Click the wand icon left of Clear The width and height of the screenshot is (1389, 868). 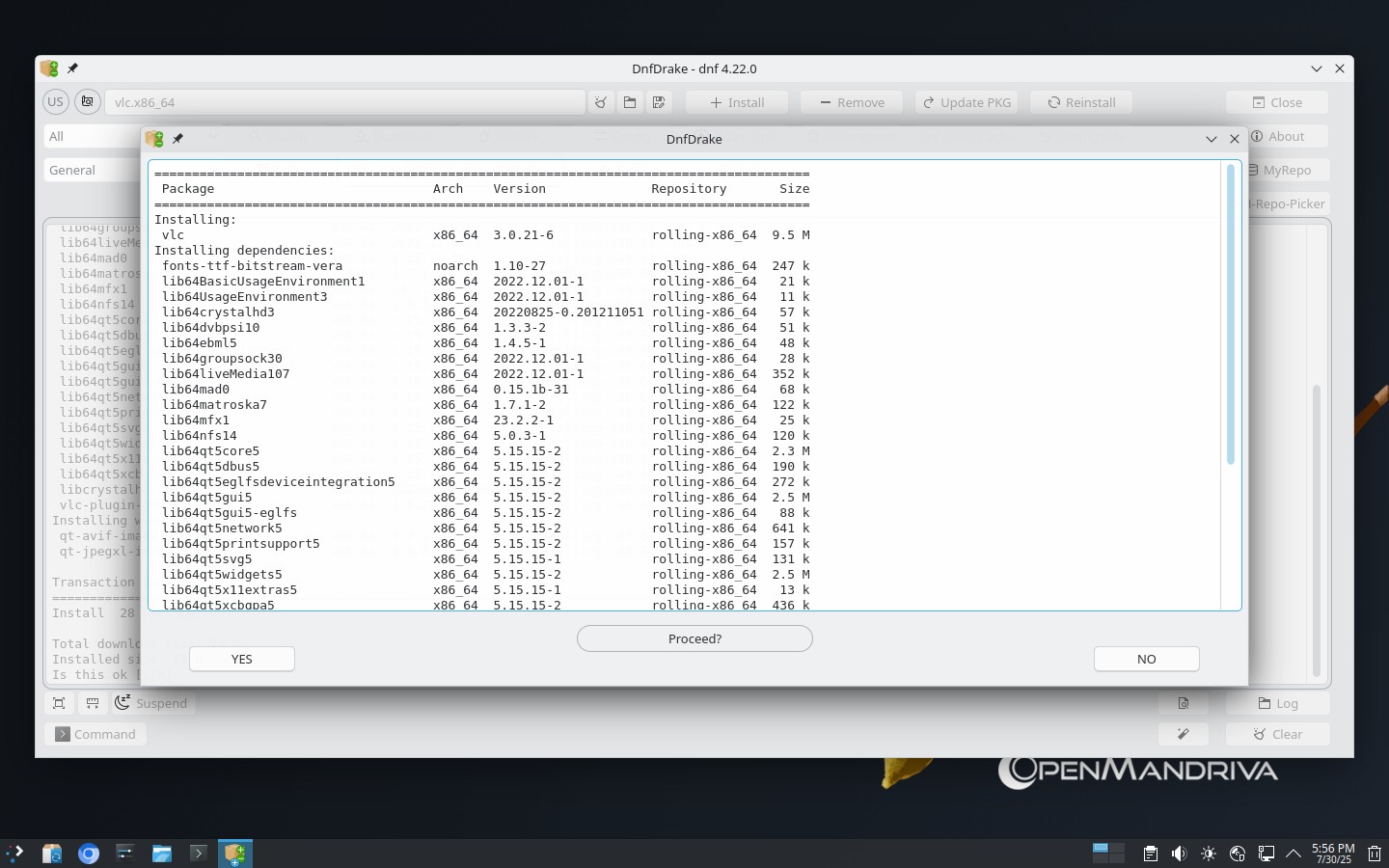pos(1184,734)
